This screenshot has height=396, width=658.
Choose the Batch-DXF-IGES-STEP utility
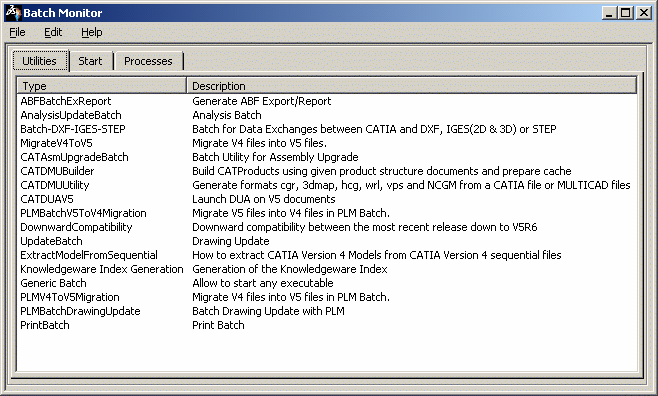pyautogui.click(x=73, y=129)
